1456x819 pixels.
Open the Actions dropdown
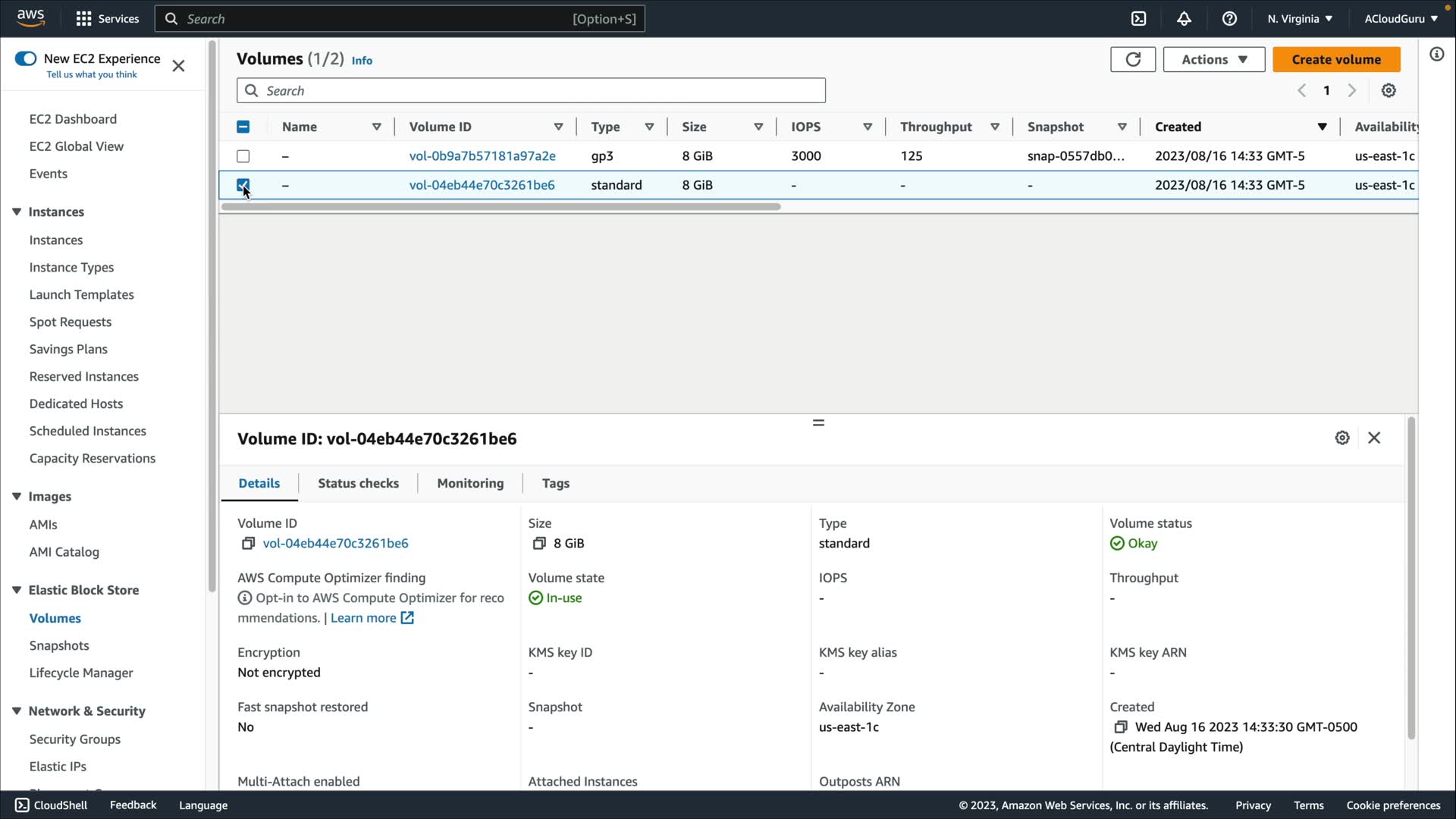[x=1213, y=59]
